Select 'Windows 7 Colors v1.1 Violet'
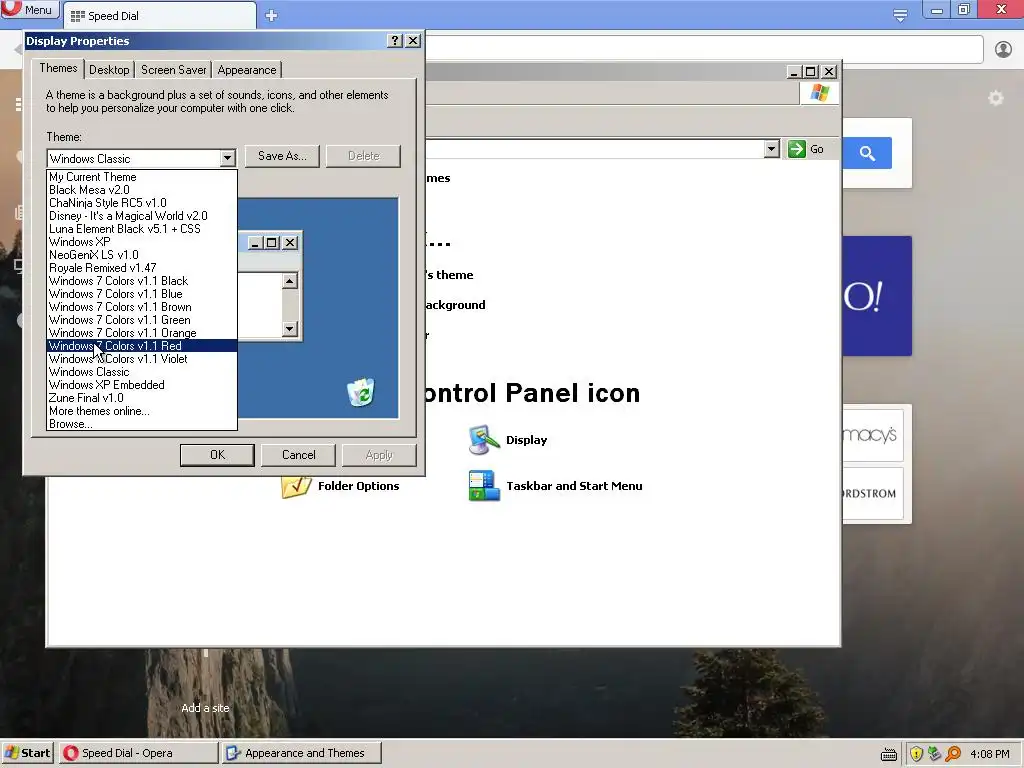Image resolution: width=1024 pixels, height=768 pixels. (x=142, y=359)
